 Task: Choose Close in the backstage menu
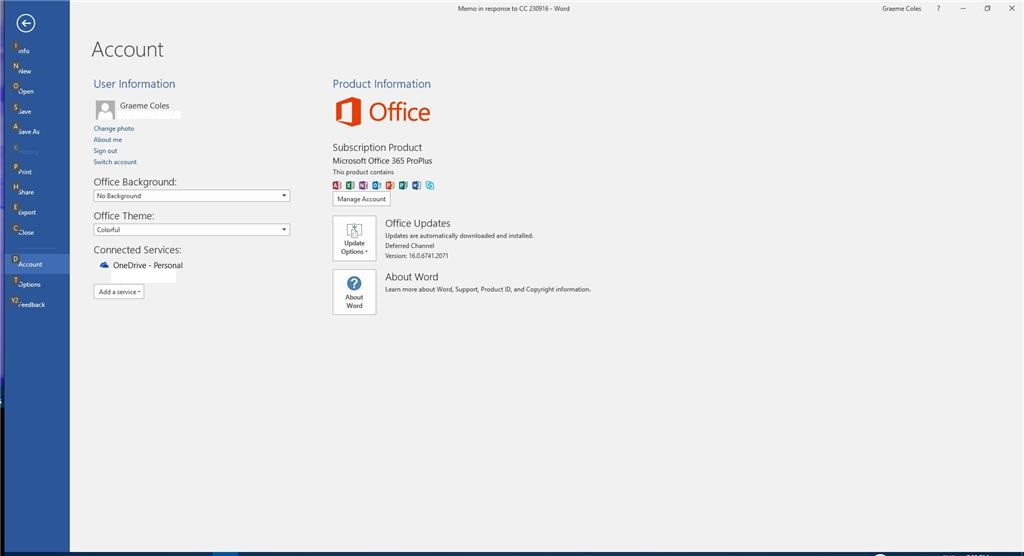(37, 232)
